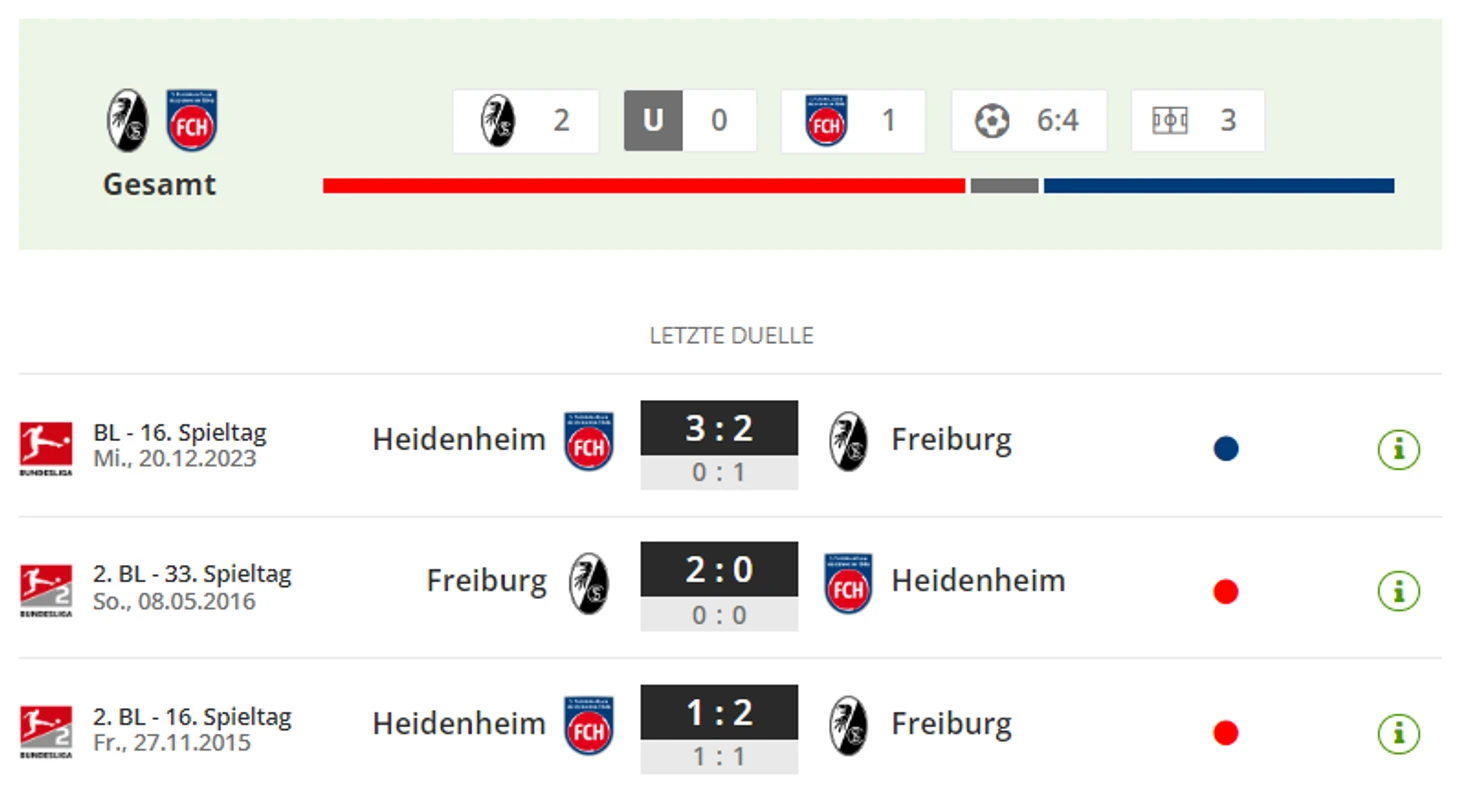Screen dimensions: 1460x796
Task: Click the blue Heidenheim wins bar segment
Action: point(1218,186)
